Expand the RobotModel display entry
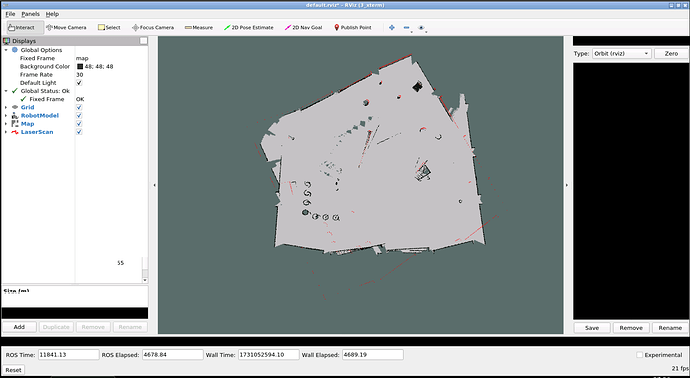Viewport: 690px width, 378px height. pyautogui.click(x=6, y=116)
